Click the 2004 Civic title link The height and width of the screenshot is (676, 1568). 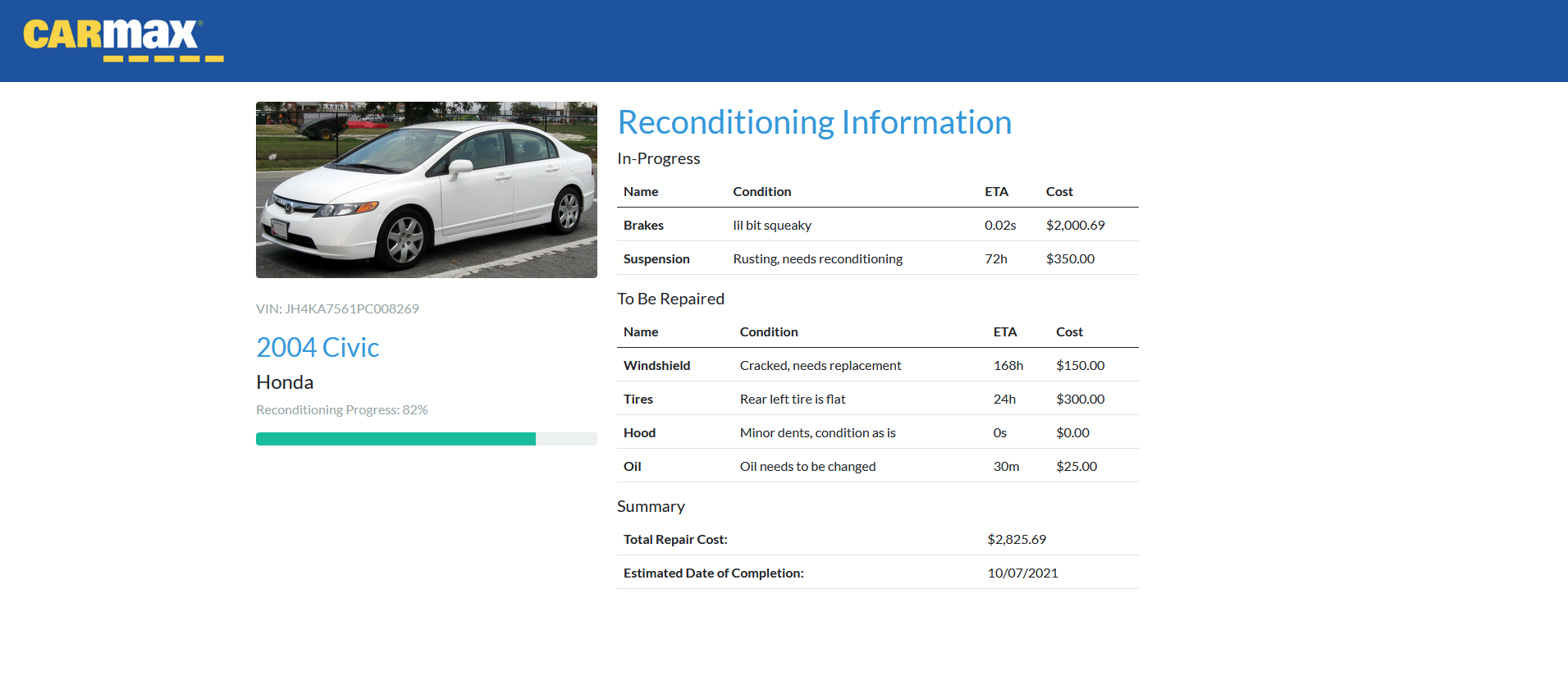[x=318, y=347]
